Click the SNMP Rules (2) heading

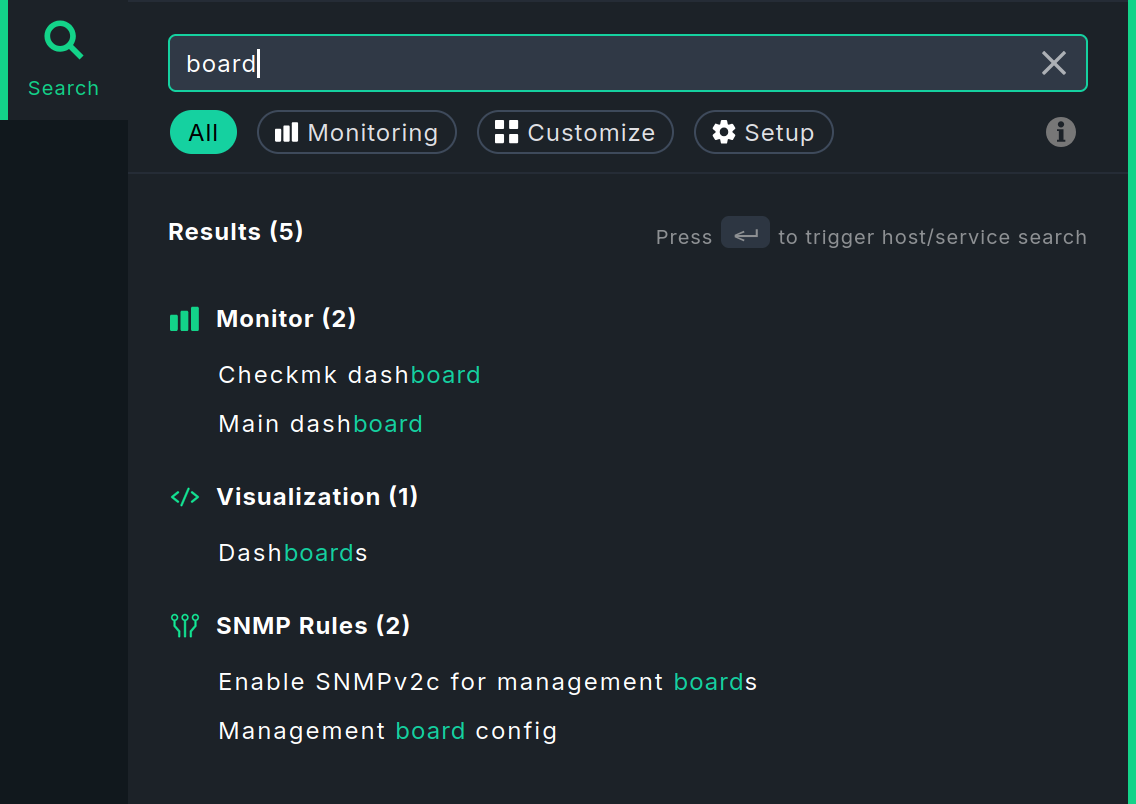click(x=313, y=626)
